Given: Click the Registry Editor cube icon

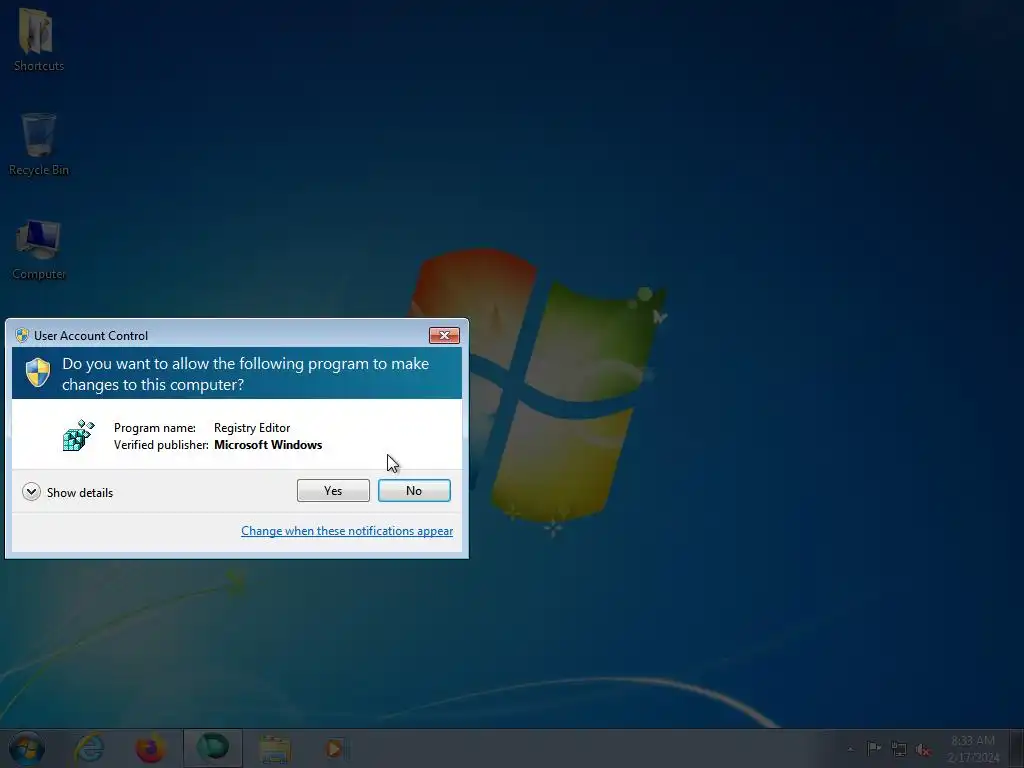Looking at the screenshot, I should click(x=79, y=436).
